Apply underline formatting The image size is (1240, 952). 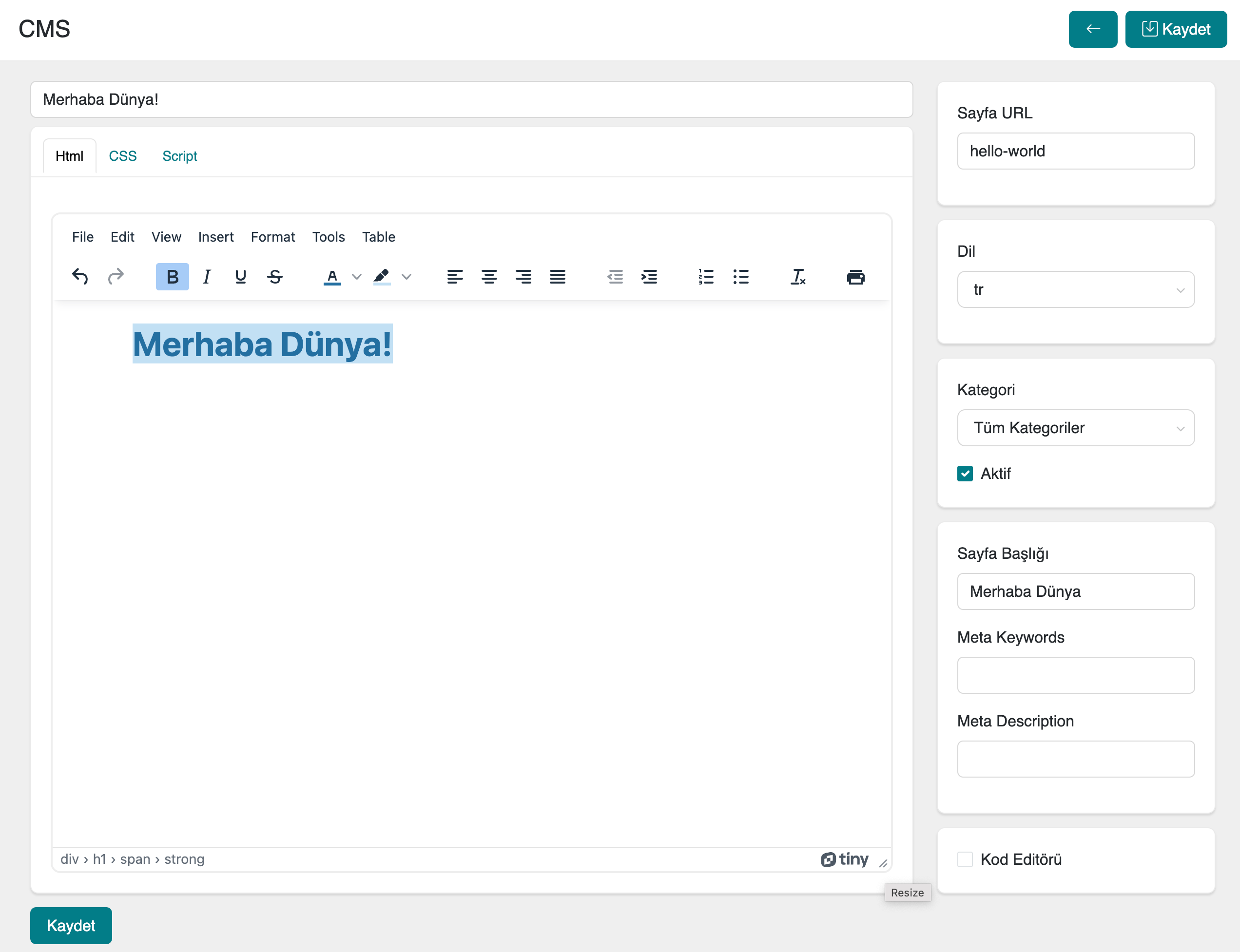tap(240, 277)
